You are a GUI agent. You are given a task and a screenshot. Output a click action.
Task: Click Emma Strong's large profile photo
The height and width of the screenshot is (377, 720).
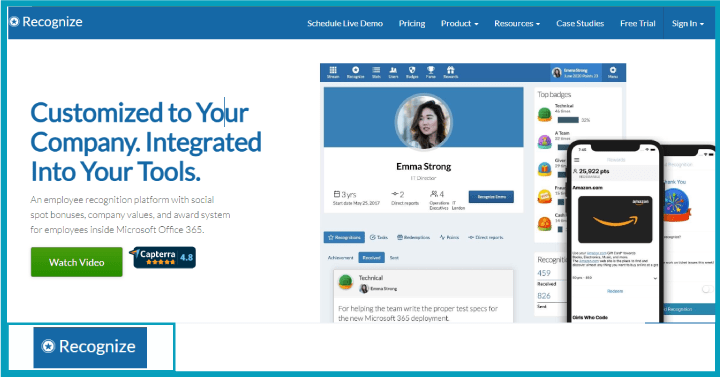[x=424, y=122]
